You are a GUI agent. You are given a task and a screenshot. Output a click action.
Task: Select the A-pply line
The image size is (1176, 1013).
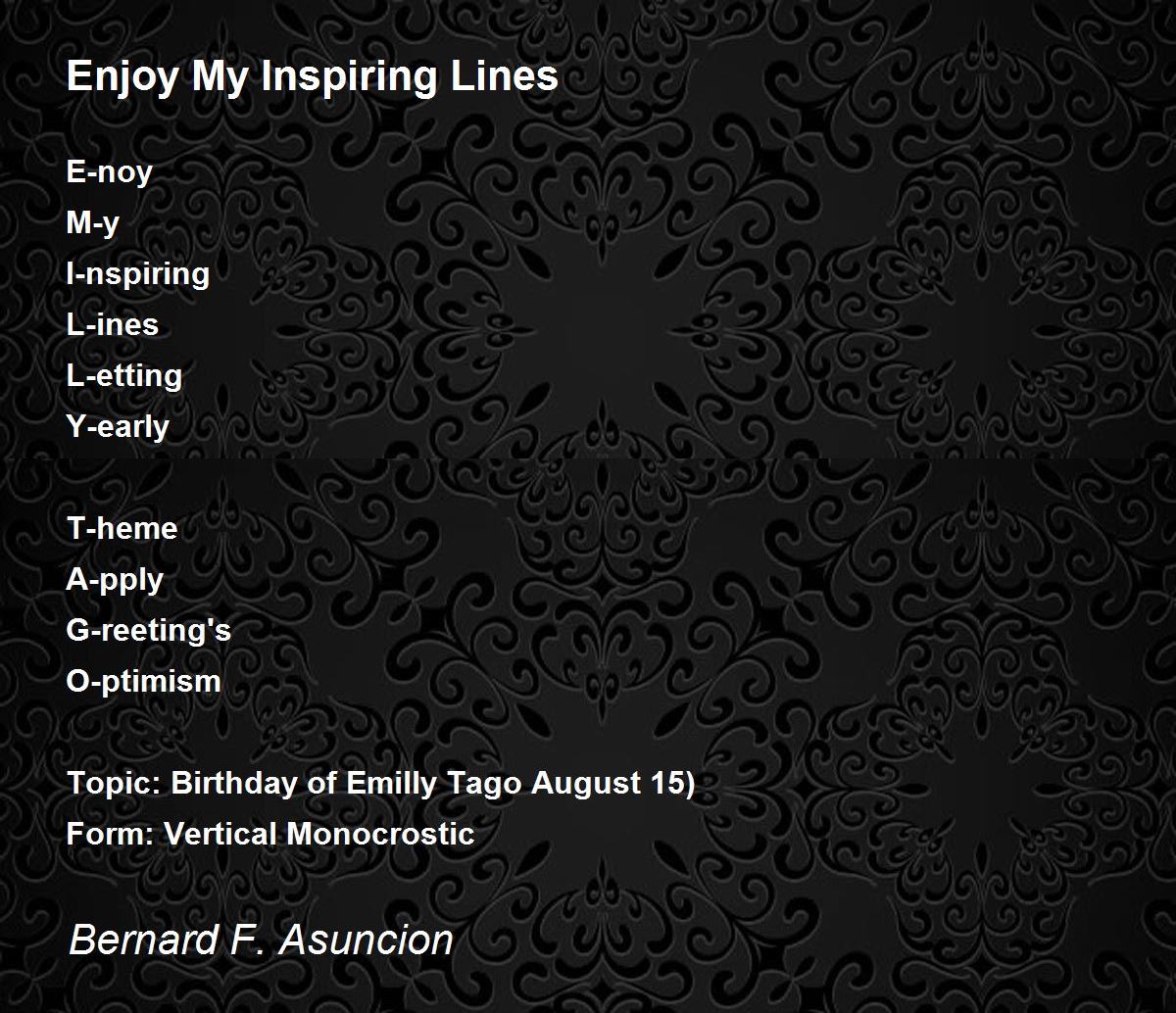(115, 580)
